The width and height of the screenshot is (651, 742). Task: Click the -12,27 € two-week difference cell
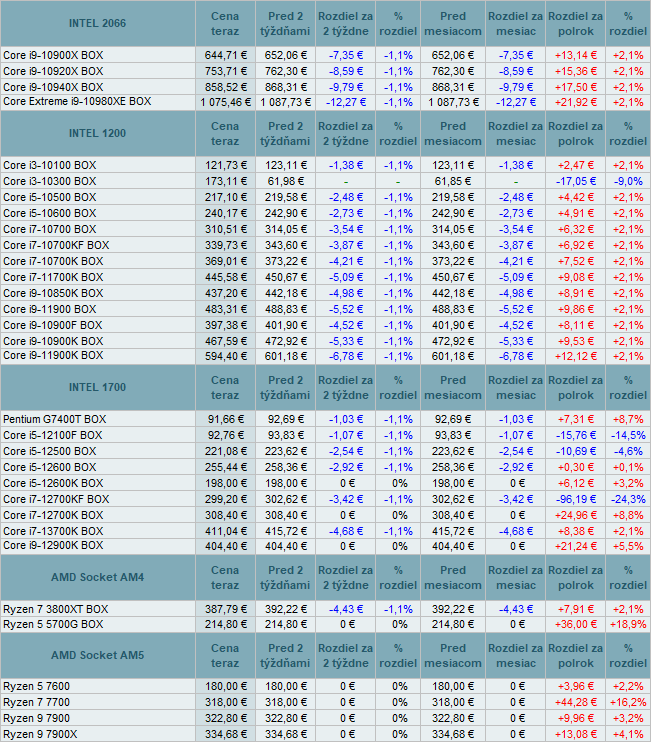(x=346, y=102)
